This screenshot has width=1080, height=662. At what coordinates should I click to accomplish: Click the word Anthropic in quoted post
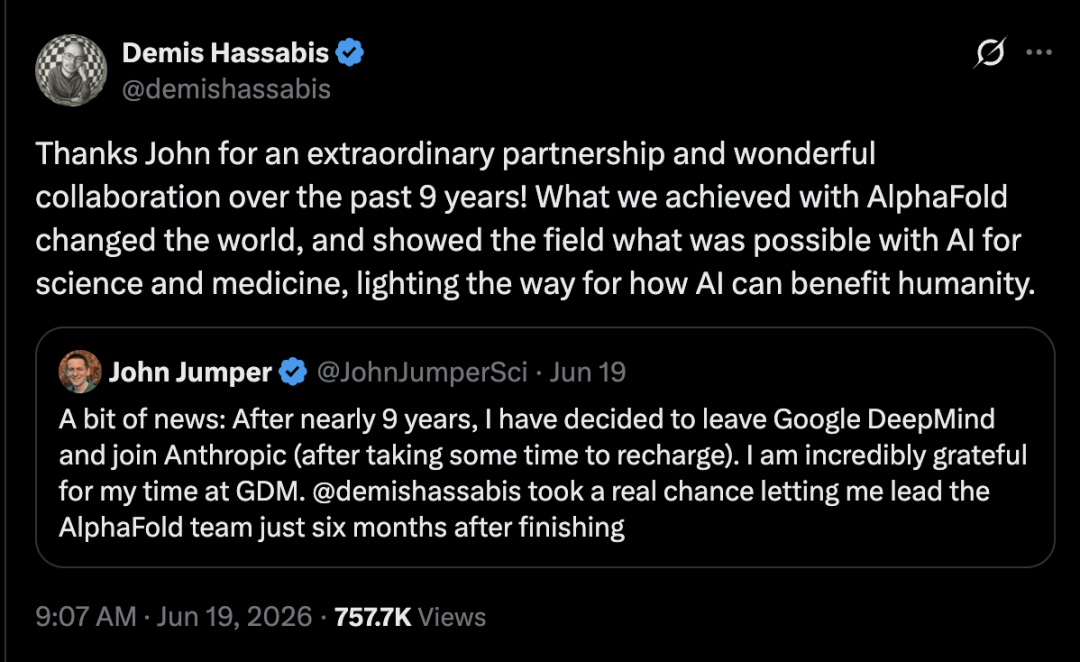tap(225, 455)
